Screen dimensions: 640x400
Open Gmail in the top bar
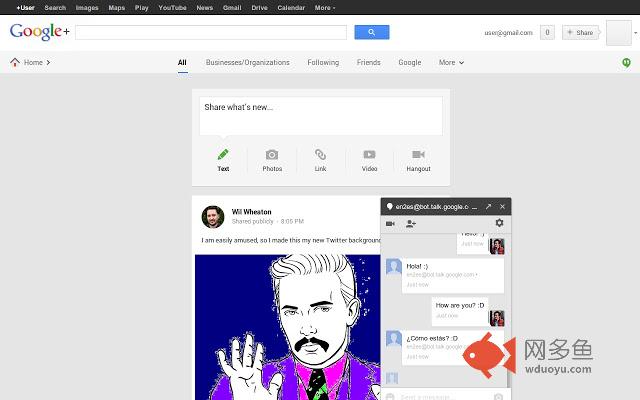232,8
